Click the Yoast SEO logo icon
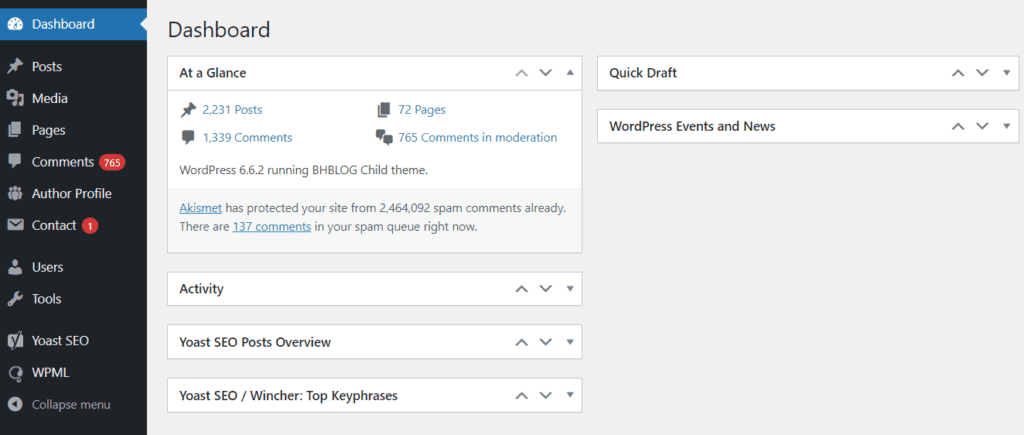The height and width of the screenshot is (435, 1024). tap(15, 341)
